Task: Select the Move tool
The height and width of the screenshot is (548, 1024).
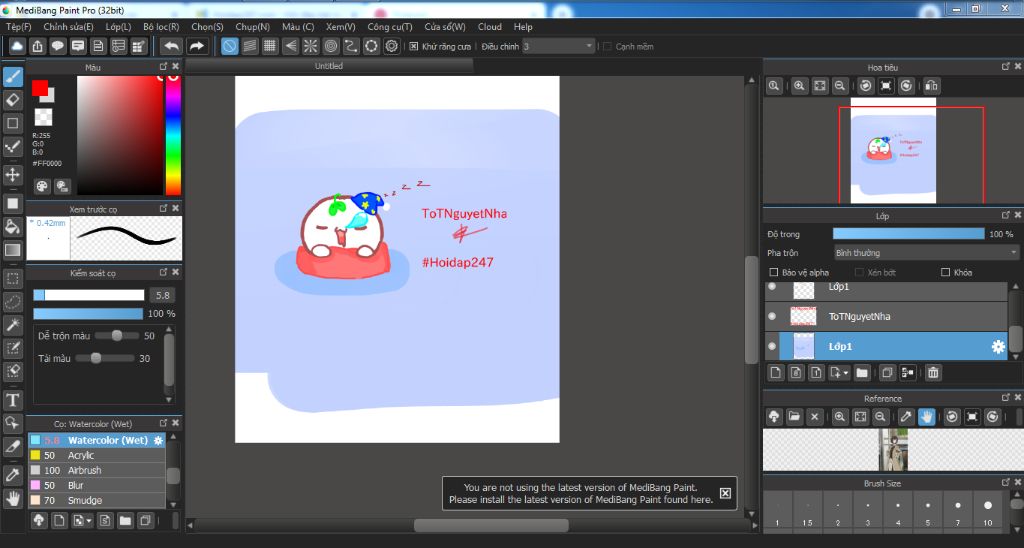Action: pyautogui.click(x=13, y=174)
